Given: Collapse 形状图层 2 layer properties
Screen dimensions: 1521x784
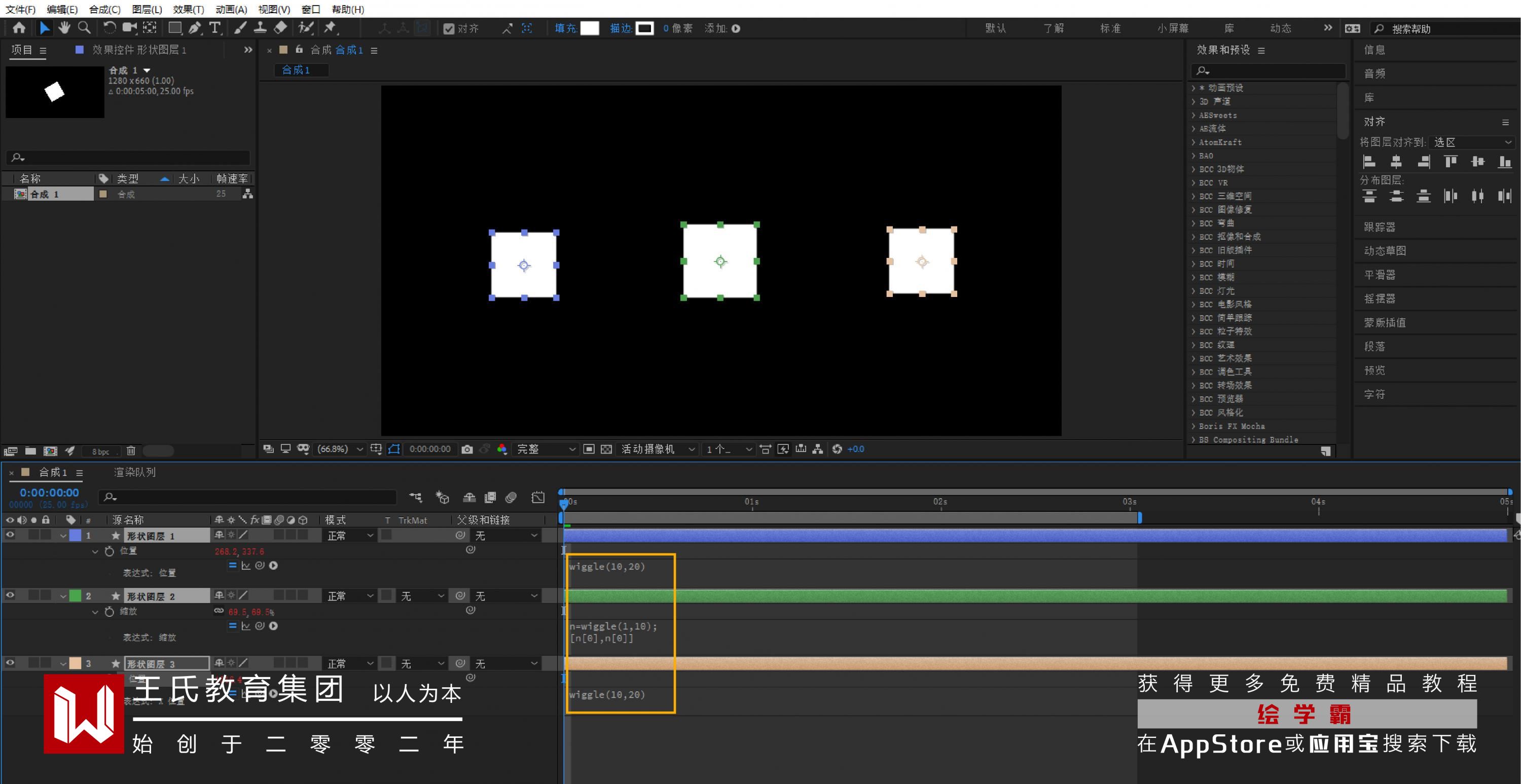Looking at the screenshot, I should (63, 596).
